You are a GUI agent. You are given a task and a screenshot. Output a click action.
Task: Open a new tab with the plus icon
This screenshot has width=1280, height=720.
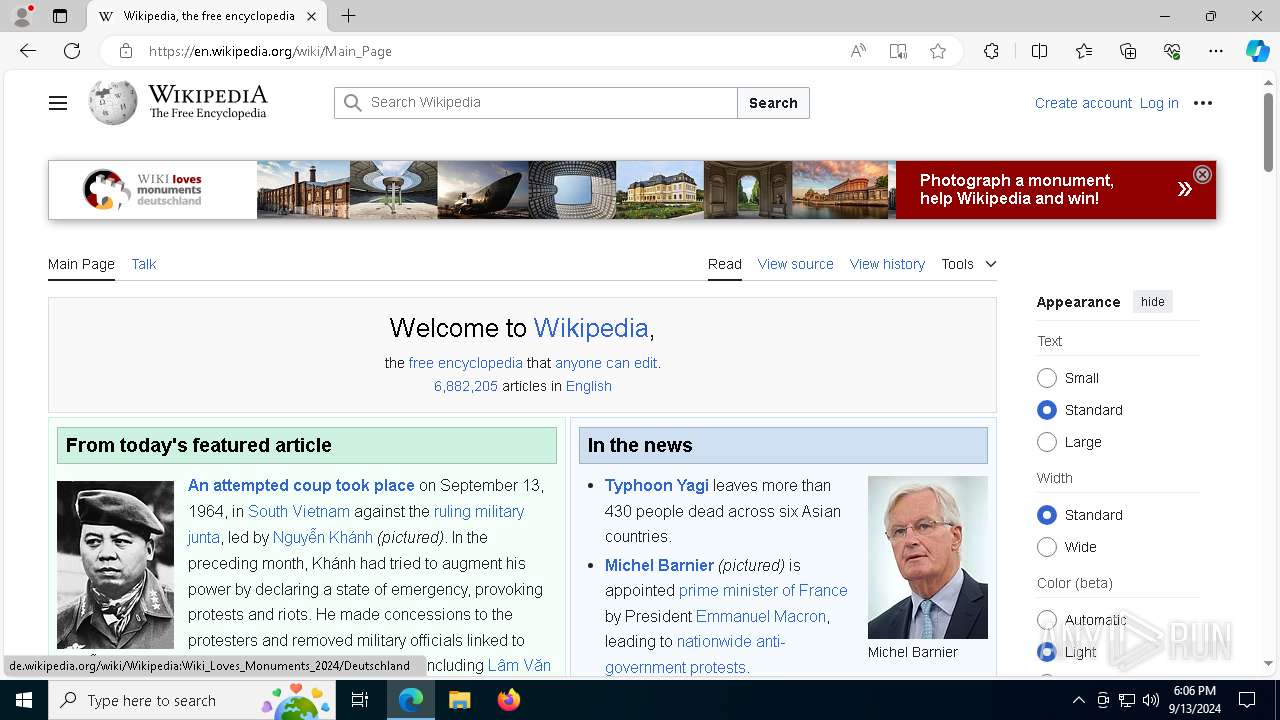pyautogui.click(x=348, y=16)
